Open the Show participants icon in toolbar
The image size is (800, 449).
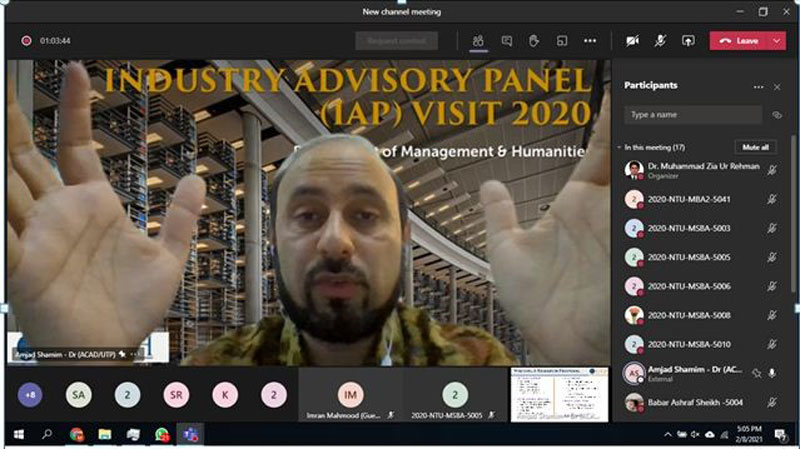tap(478, 41)
